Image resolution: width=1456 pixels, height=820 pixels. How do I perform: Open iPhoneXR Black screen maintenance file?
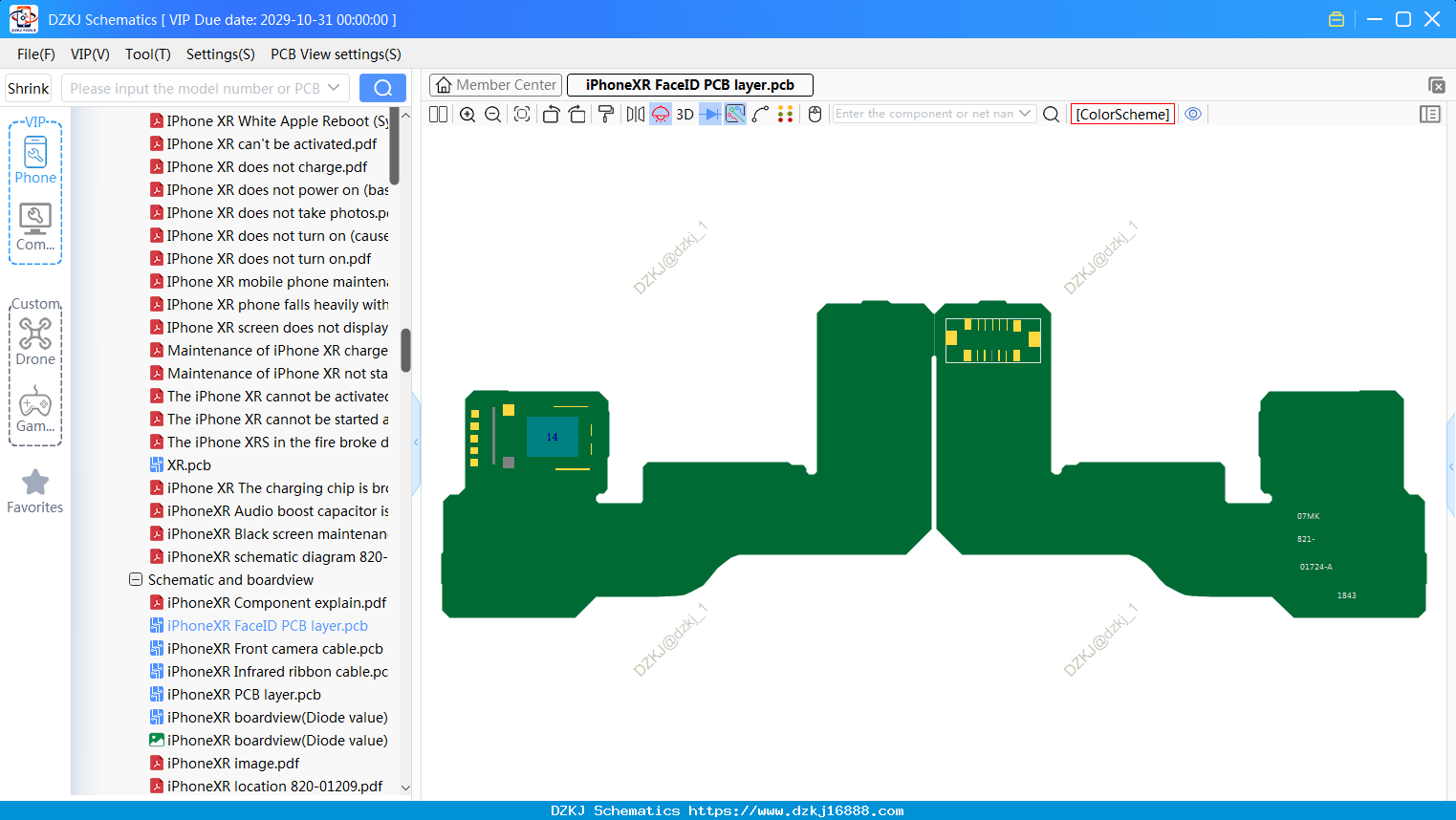[277, 533]
